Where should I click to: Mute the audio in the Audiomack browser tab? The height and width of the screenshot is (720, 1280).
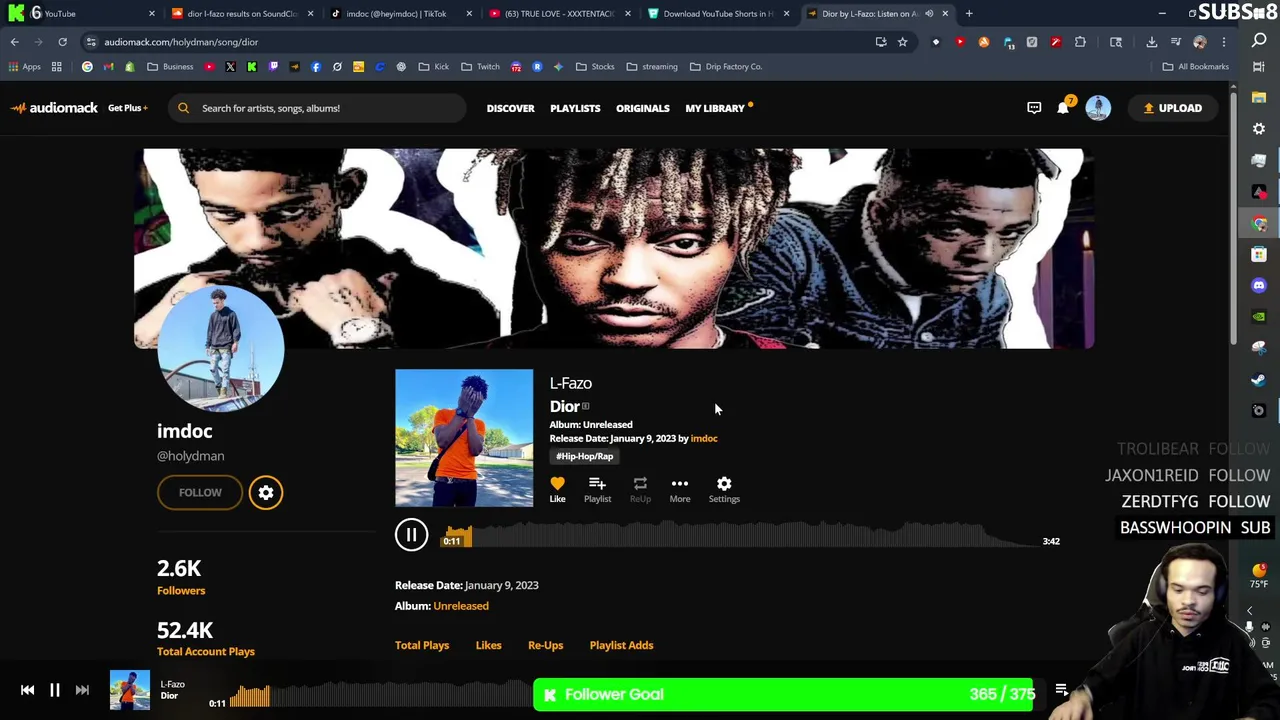pyautogui.click(x=929, y=14)
